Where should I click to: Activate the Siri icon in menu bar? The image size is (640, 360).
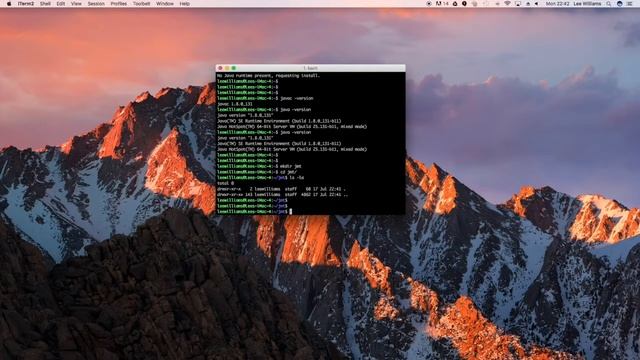[620, 4]
